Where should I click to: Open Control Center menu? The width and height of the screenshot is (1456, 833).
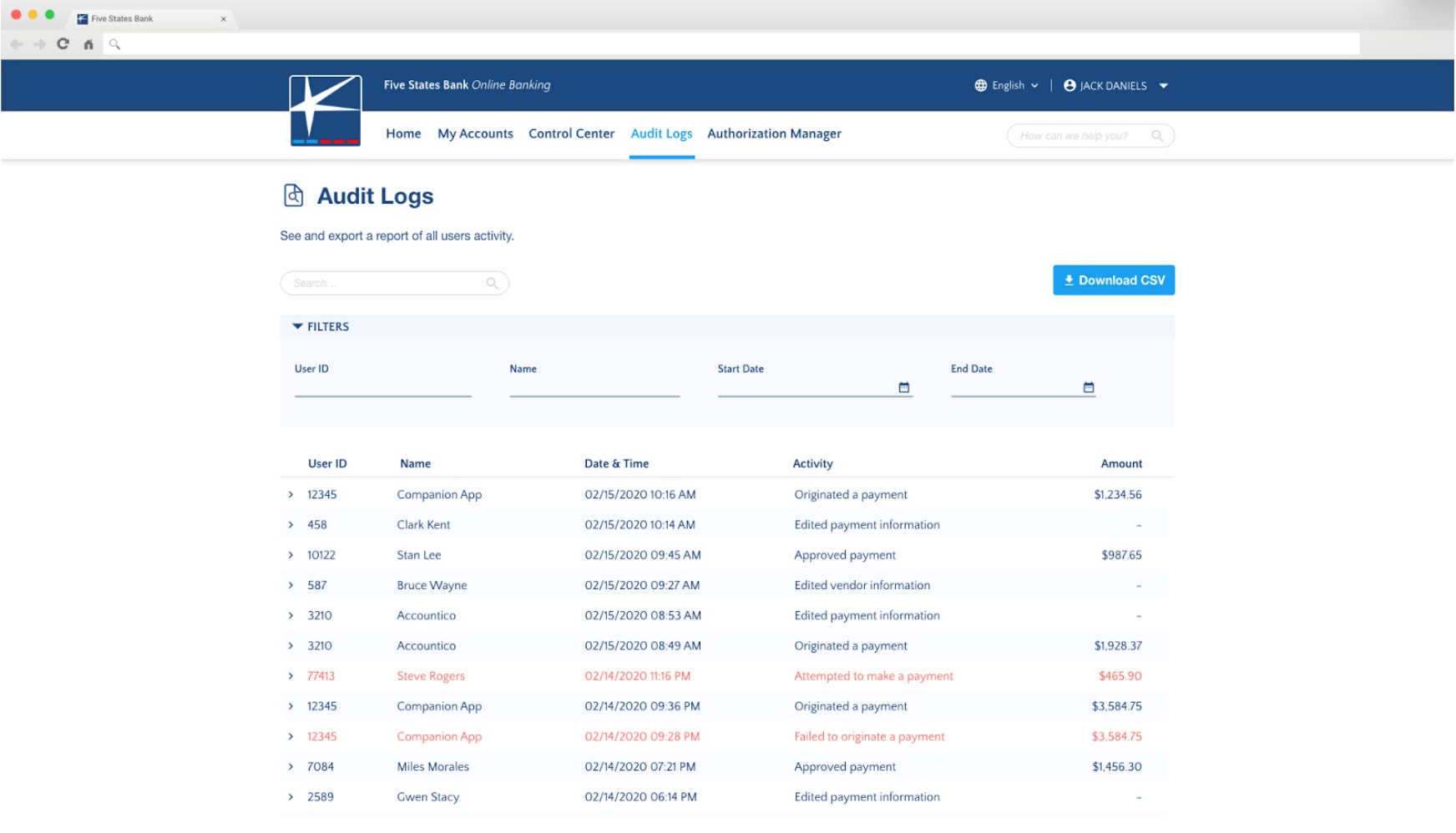571,134
